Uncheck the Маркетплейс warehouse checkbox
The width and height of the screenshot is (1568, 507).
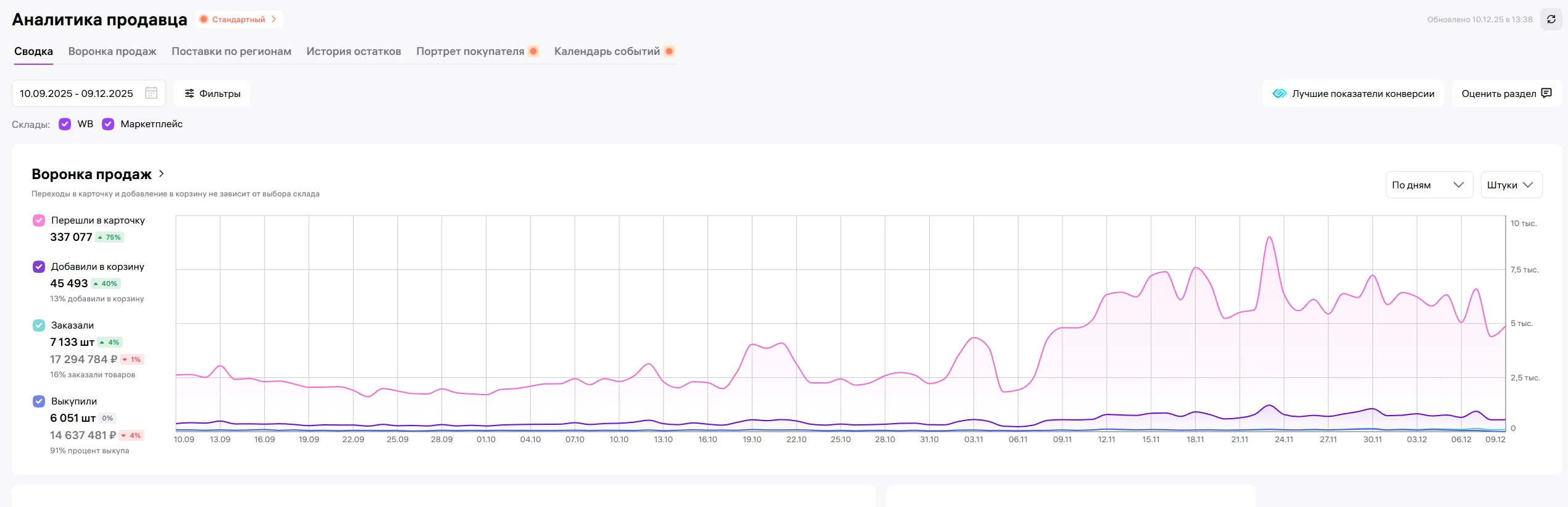pos(108,124)
